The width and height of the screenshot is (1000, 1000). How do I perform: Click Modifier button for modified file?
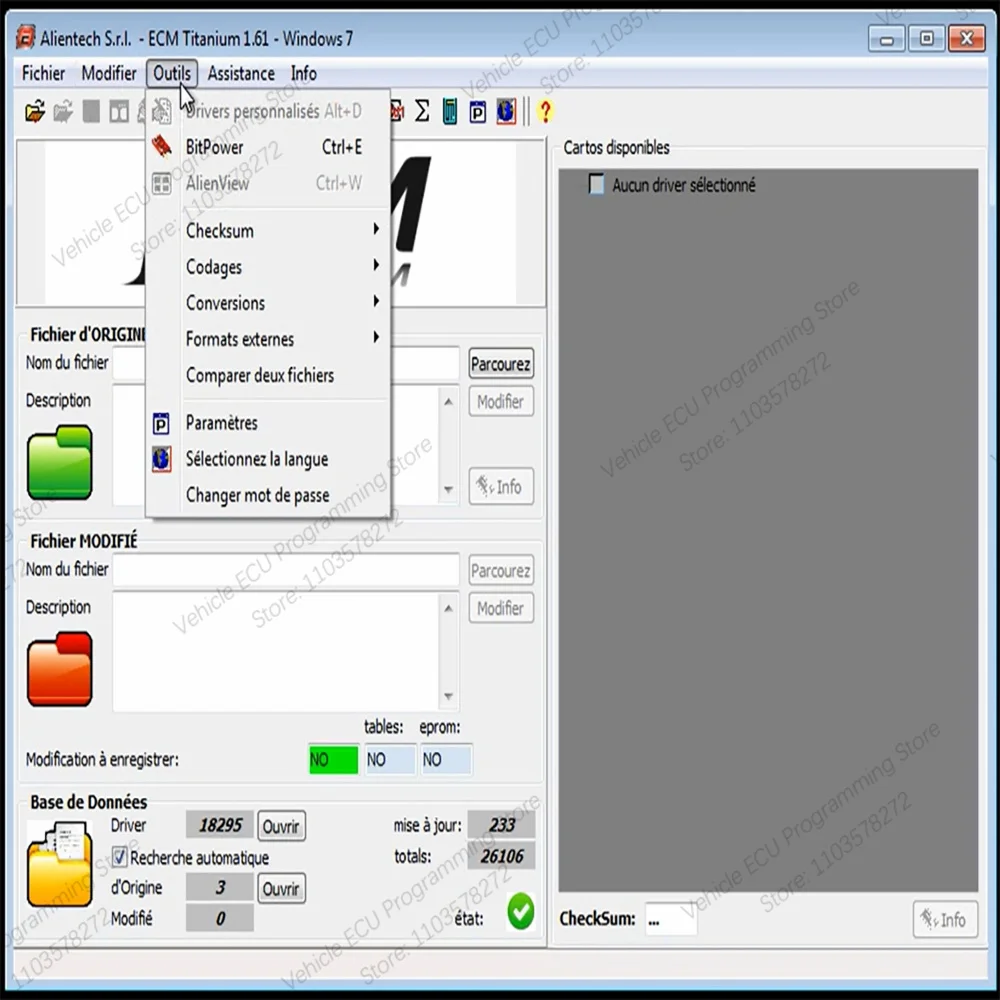coord(501,608)
